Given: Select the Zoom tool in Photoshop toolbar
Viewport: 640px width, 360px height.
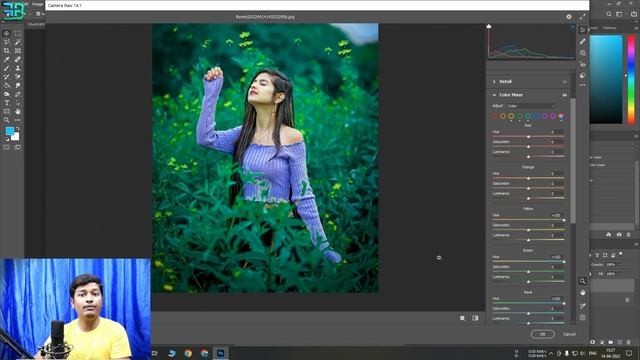Looking at the screenshot, I should coord(7,120).
